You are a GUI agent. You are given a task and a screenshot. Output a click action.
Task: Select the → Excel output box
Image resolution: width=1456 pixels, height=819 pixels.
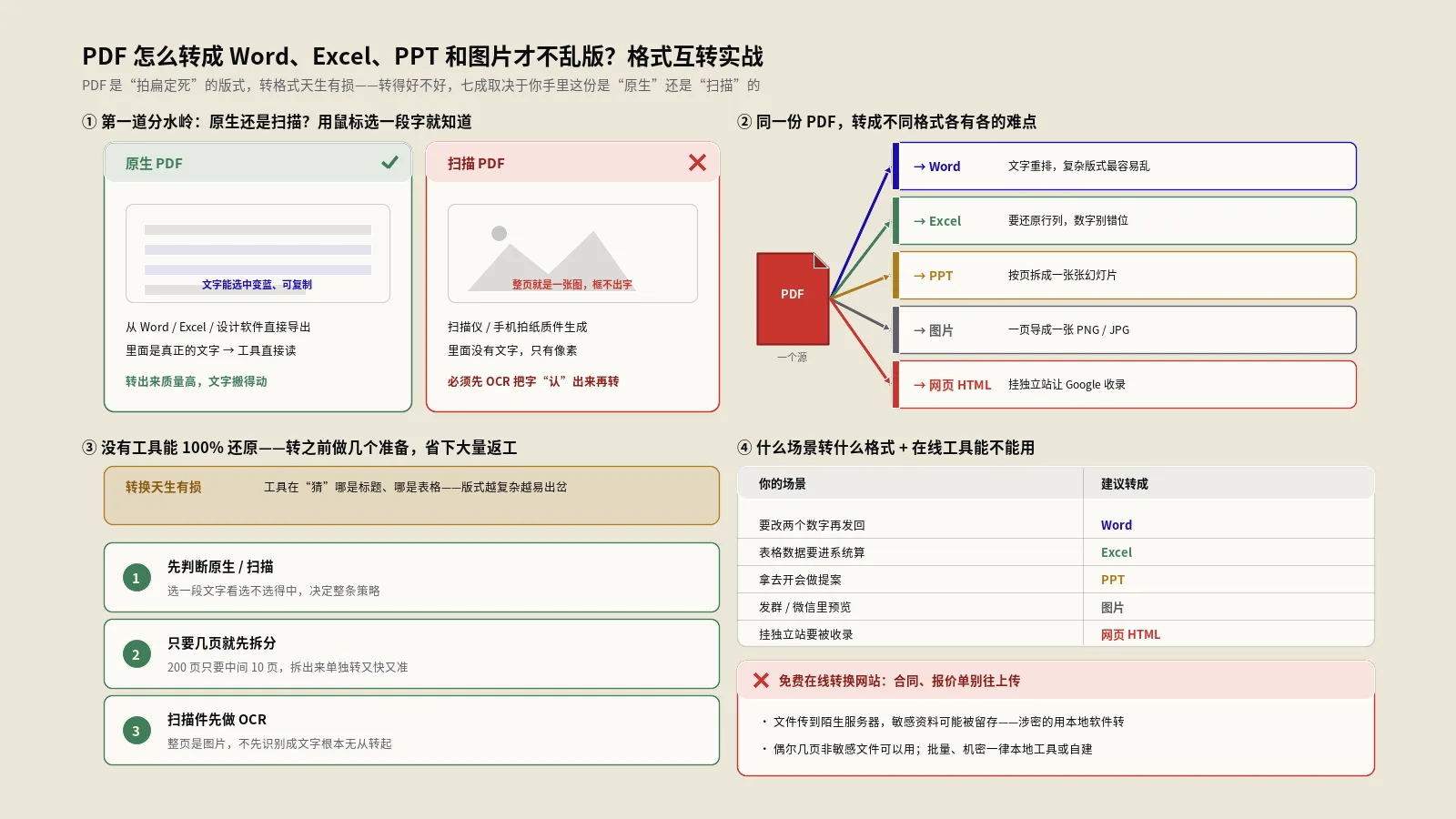coord(1125,220)
